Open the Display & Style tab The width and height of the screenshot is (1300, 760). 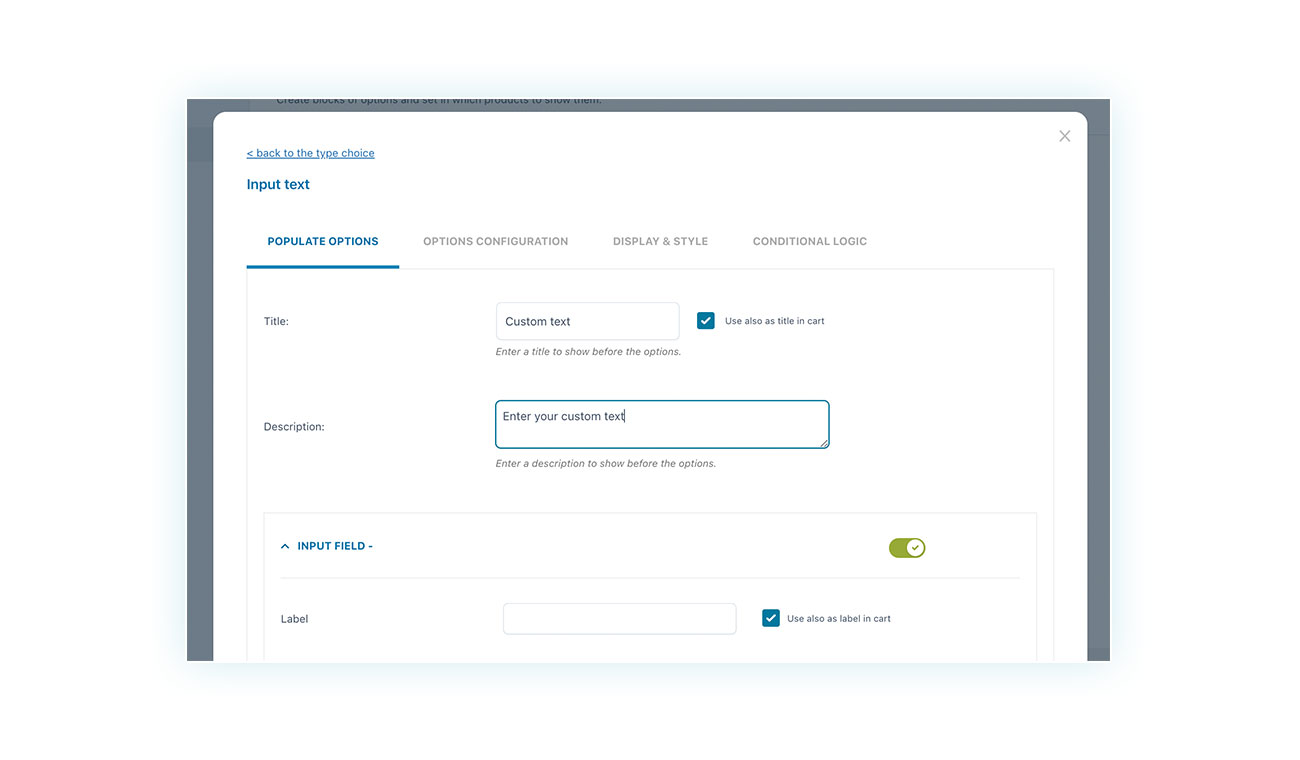660,241
